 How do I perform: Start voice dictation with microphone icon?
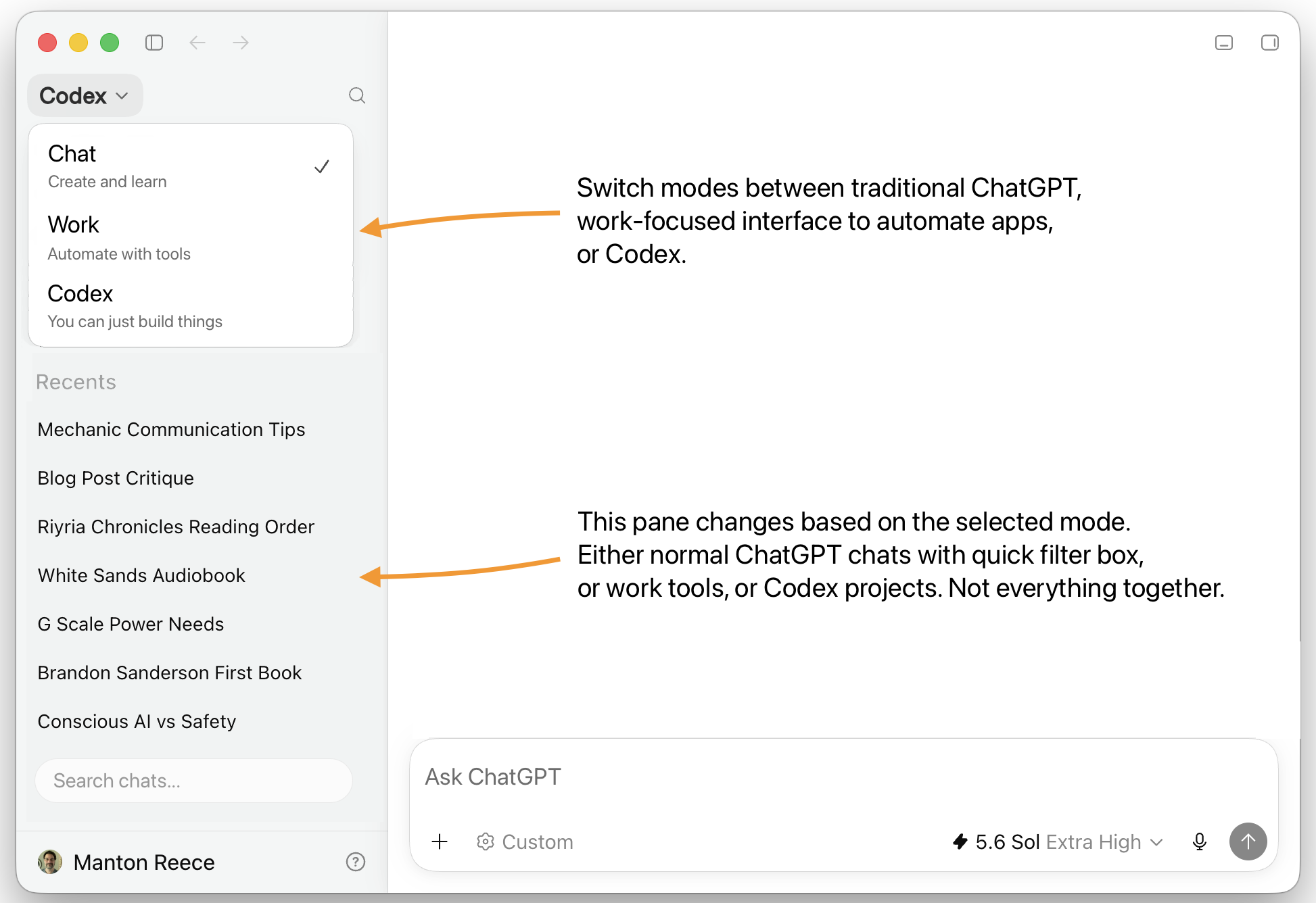tap(1200, 841)
